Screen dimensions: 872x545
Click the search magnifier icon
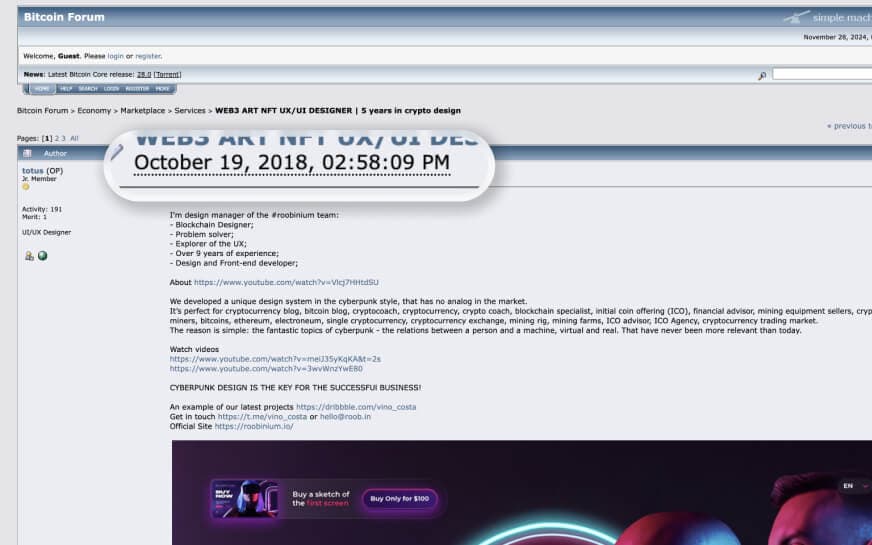pos(762,76)
